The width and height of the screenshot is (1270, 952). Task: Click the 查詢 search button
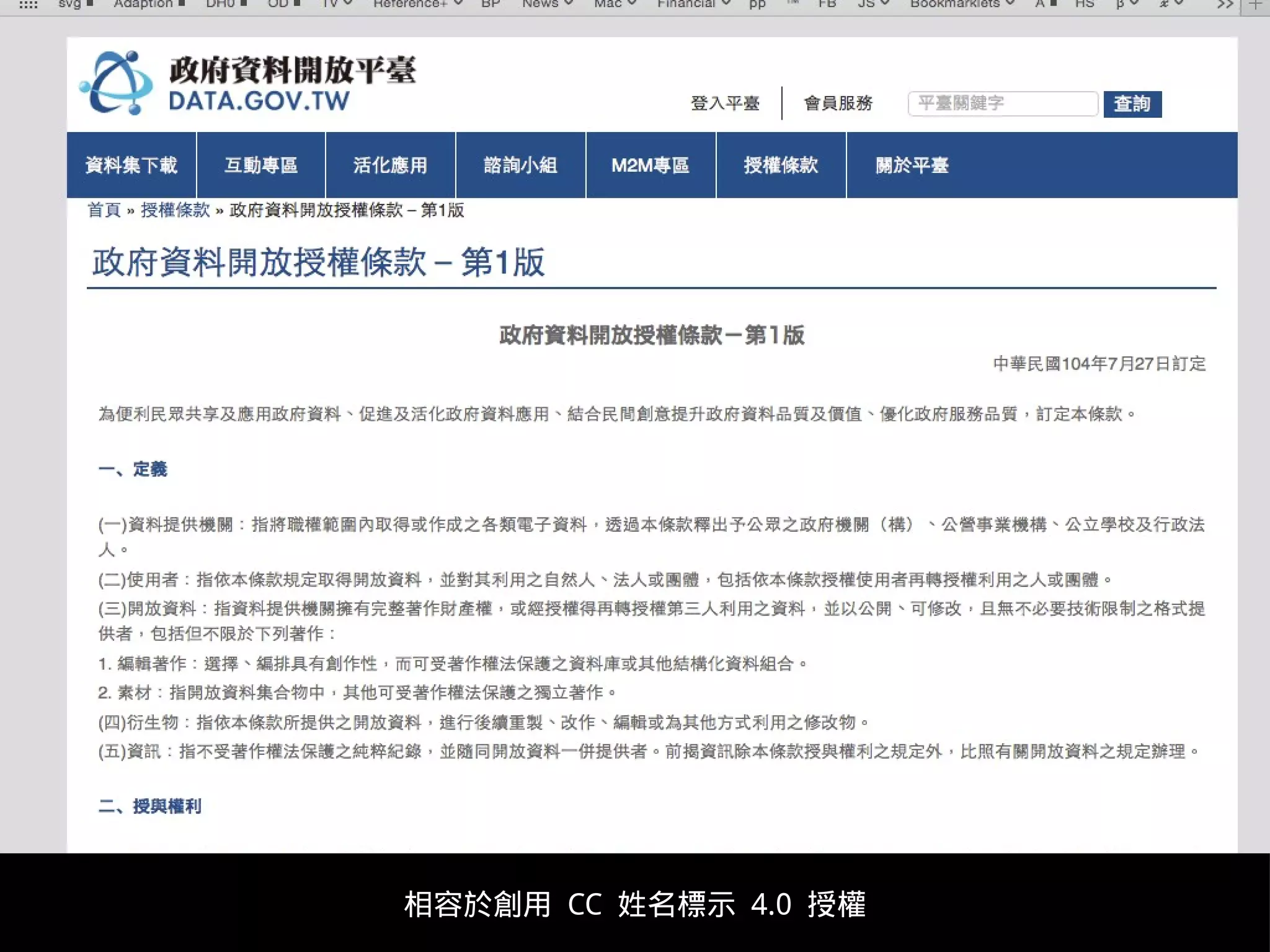[x=1132, y=104]
